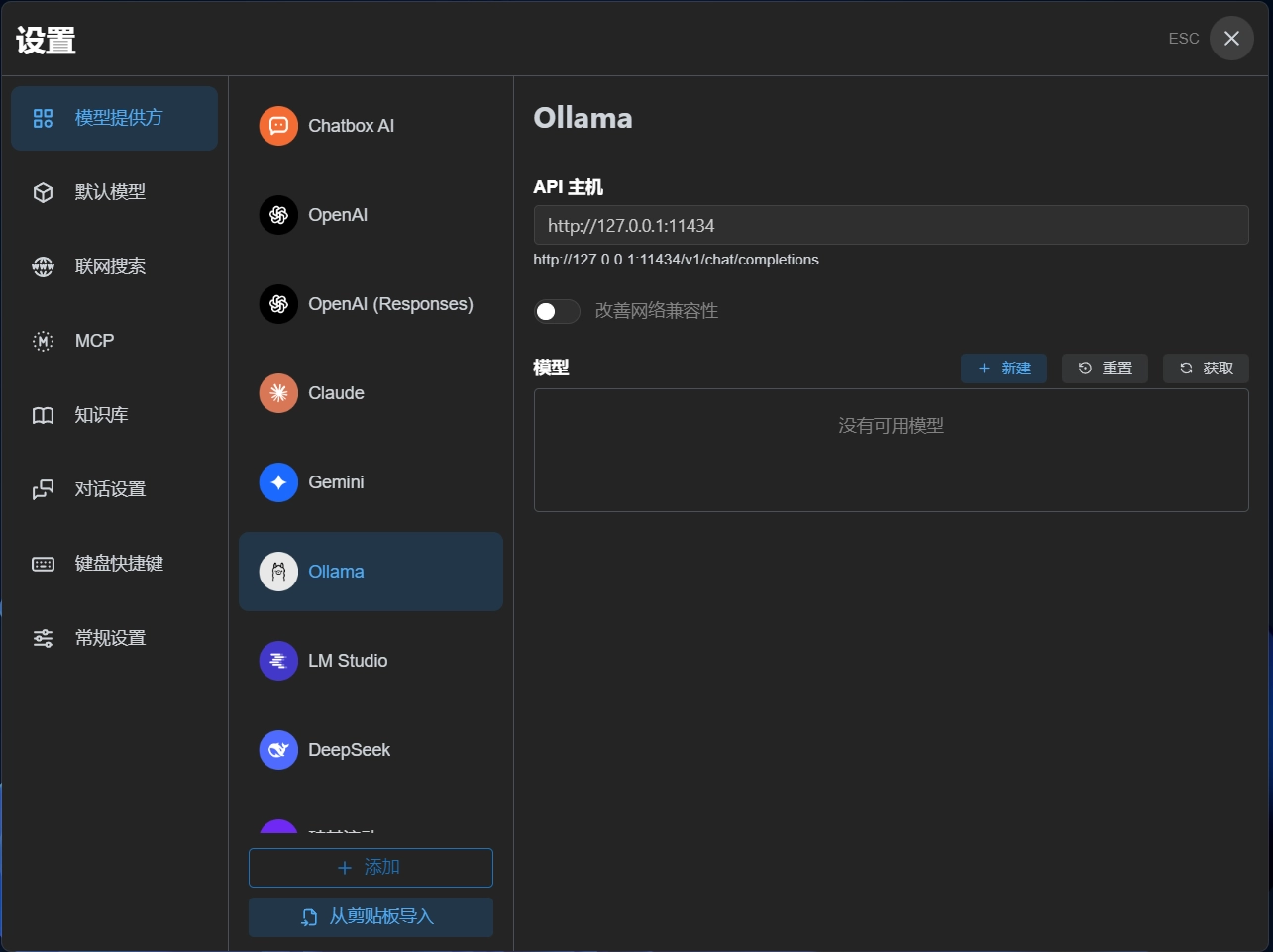Choose the OpenAI (Responses) provider
The height and width of the screenshot is (952, 1273).
click(371, 304)
